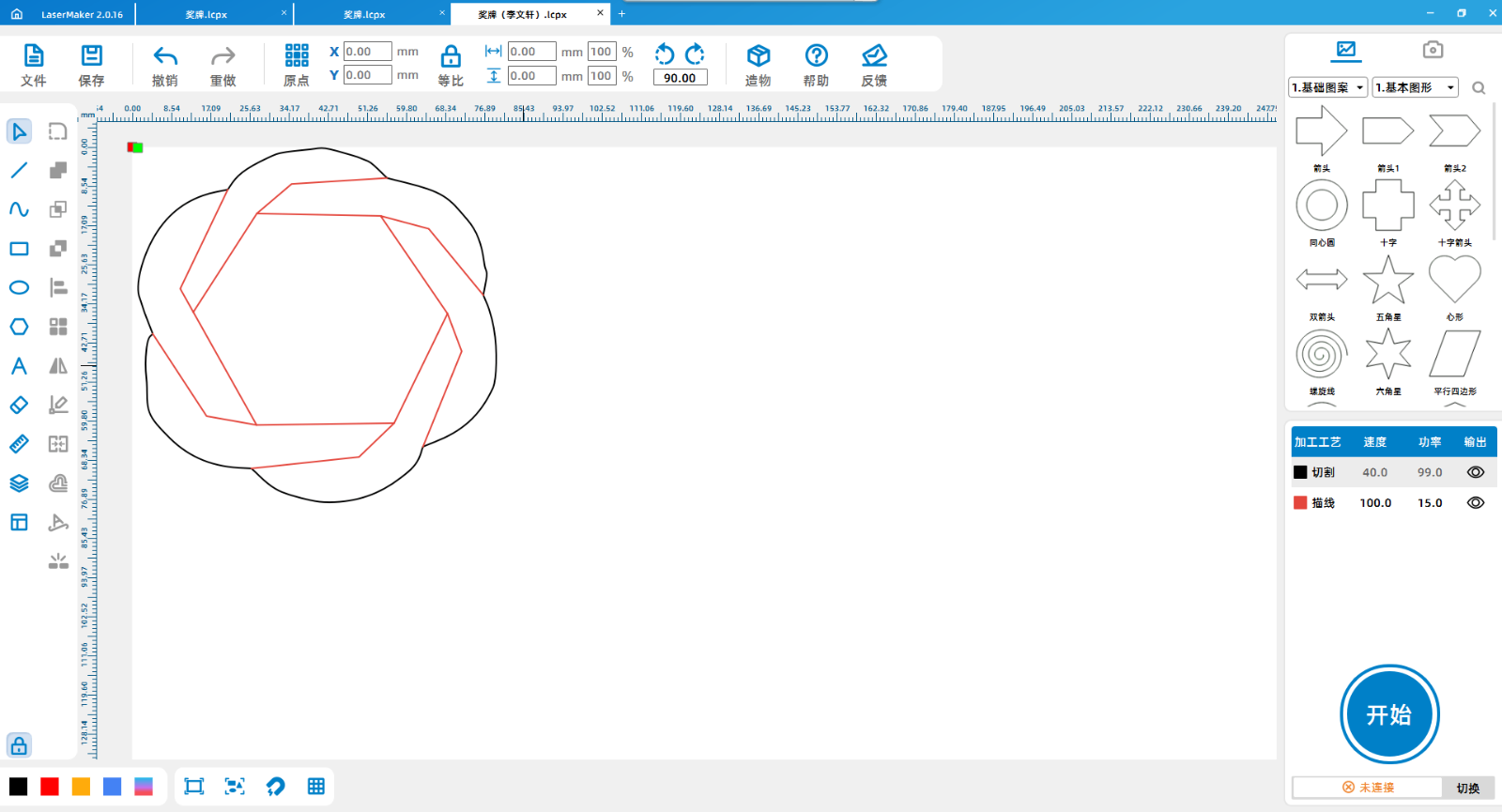The height and width of the screenshot is (812, 1502).
Task: Toggle visibility of red engraving layer
Action: (x=1475, y=503)
